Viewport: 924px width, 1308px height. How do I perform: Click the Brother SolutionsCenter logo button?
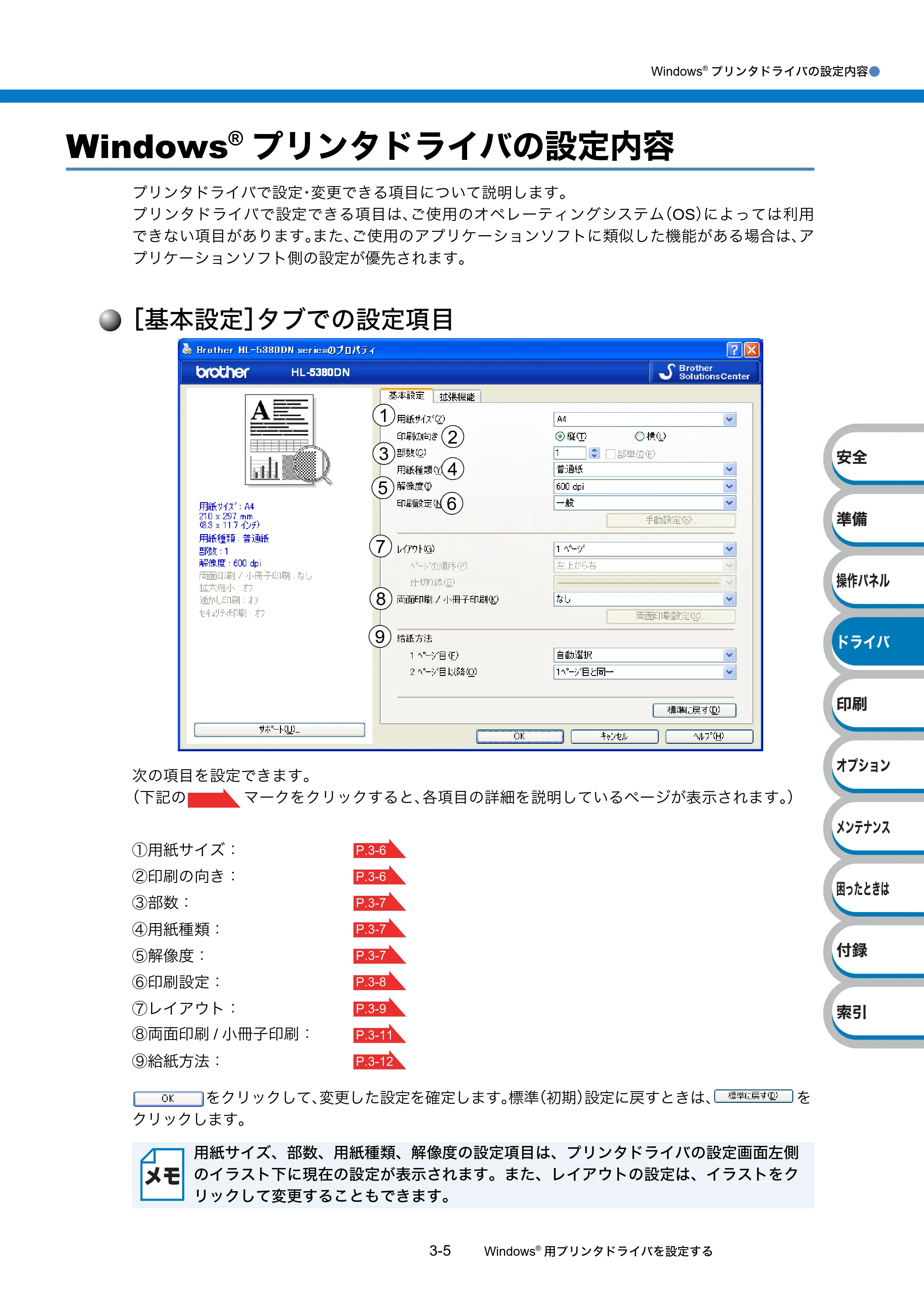[x=704, y=372]
